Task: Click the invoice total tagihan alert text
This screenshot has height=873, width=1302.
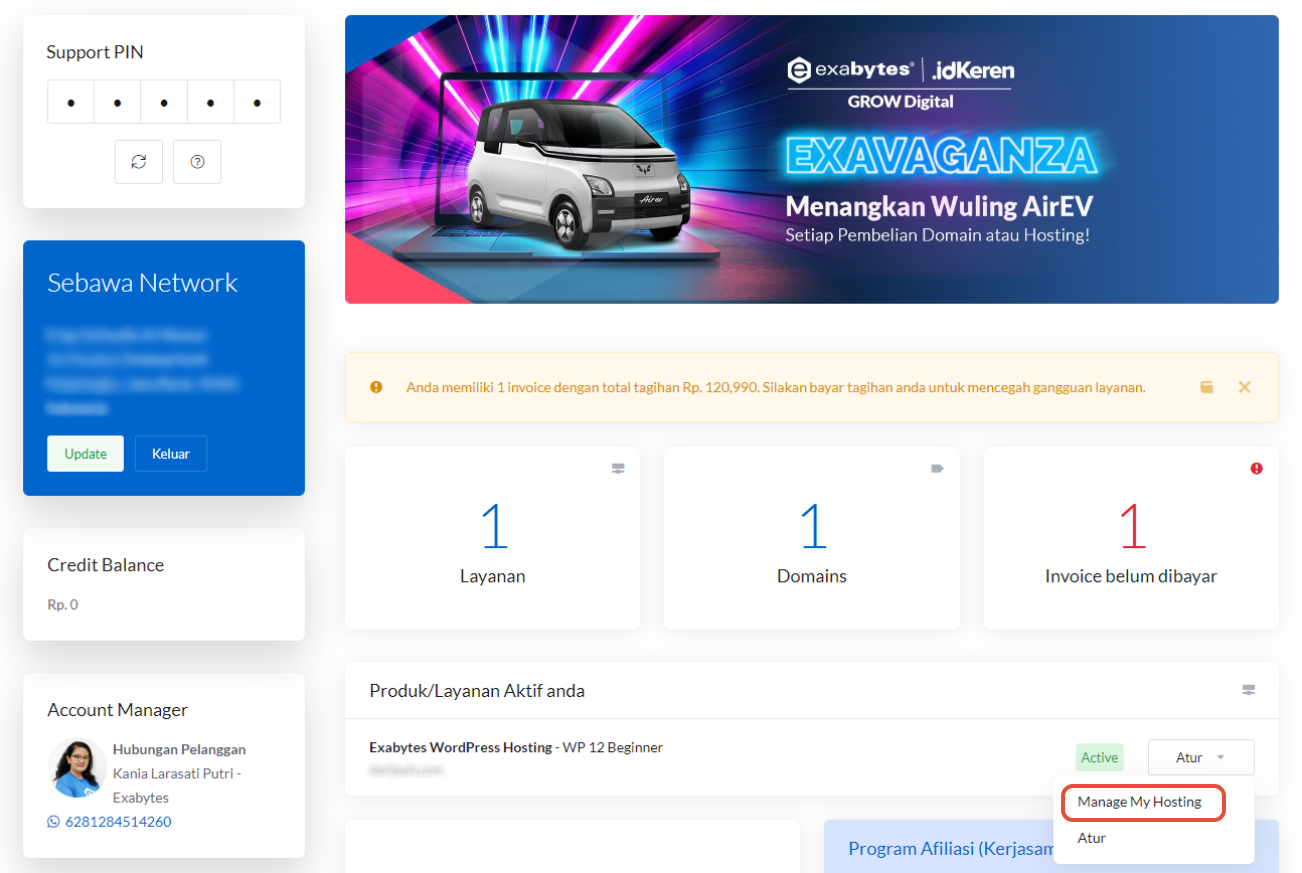Action: coord(776,387)
